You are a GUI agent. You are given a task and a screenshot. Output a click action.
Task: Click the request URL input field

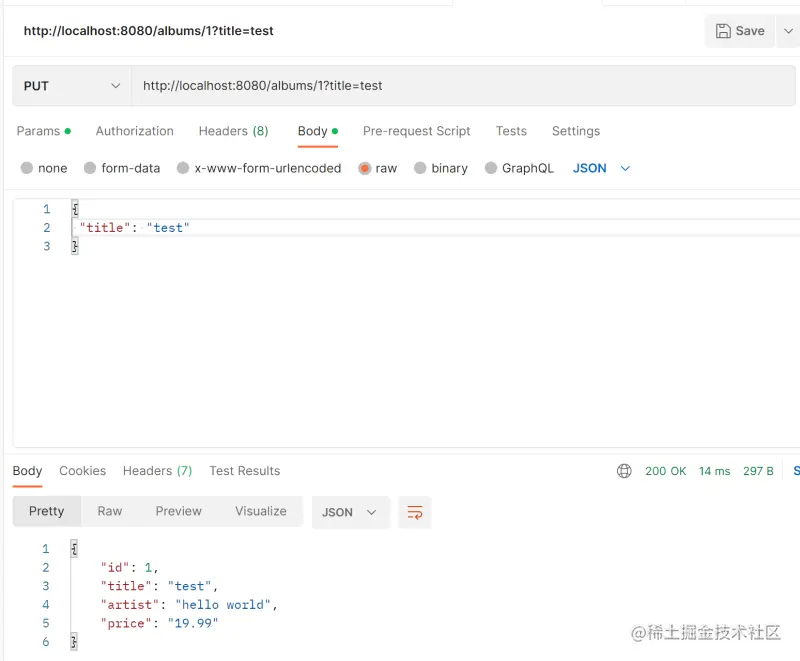(x=463, y=86)
